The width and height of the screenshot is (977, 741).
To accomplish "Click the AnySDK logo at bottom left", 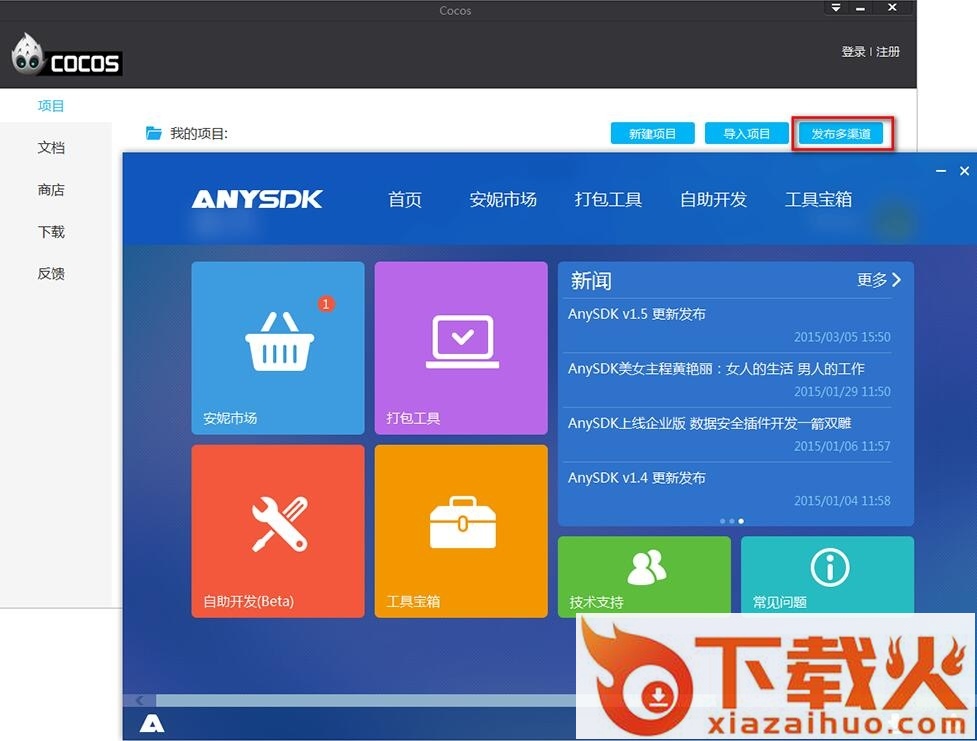I will click(x=152, y=724).
